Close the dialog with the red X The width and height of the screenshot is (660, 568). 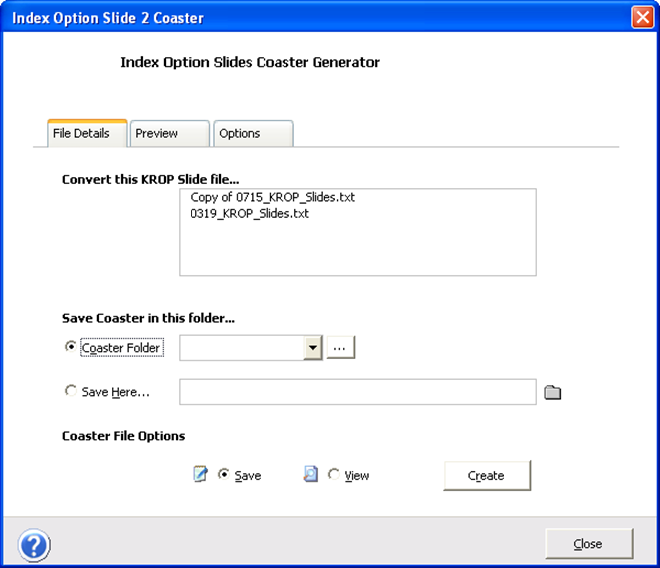[x=642, y=18]
